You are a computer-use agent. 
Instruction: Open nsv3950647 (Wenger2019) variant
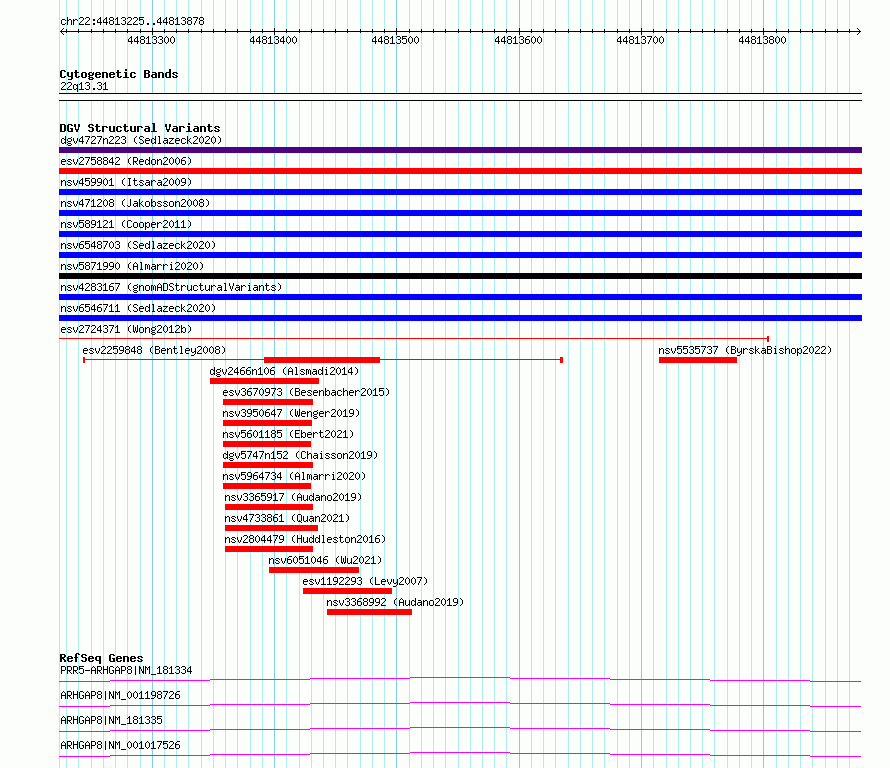point(291,413)
